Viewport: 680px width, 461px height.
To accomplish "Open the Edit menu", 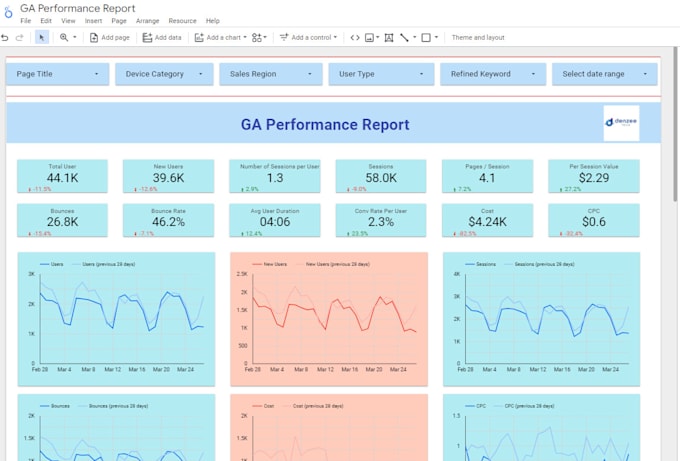I will click(x=46, y=21).
